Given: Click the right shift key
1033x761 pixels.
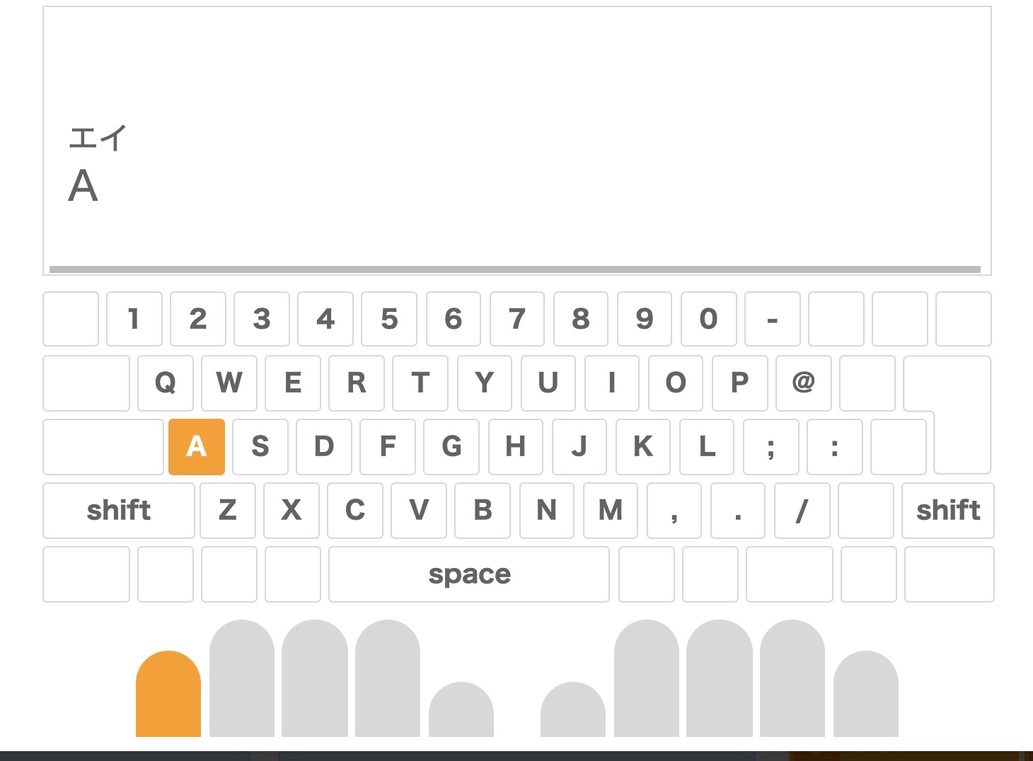Looking at the screenshot, I should pos(947,510).
